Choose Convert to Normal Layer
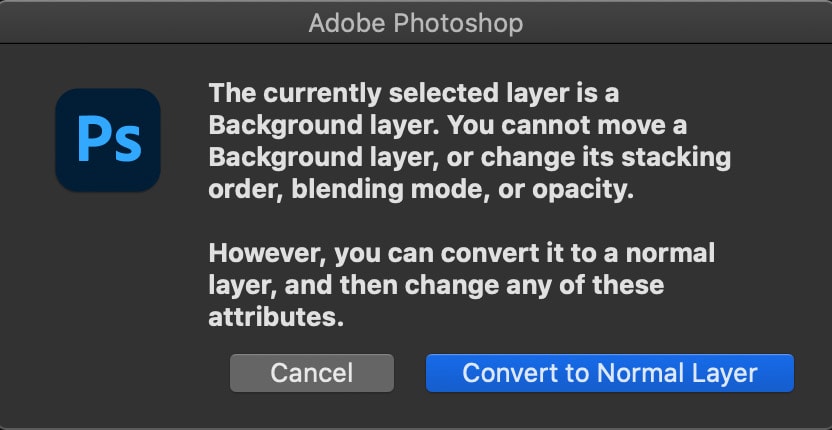 pos(610,373)
